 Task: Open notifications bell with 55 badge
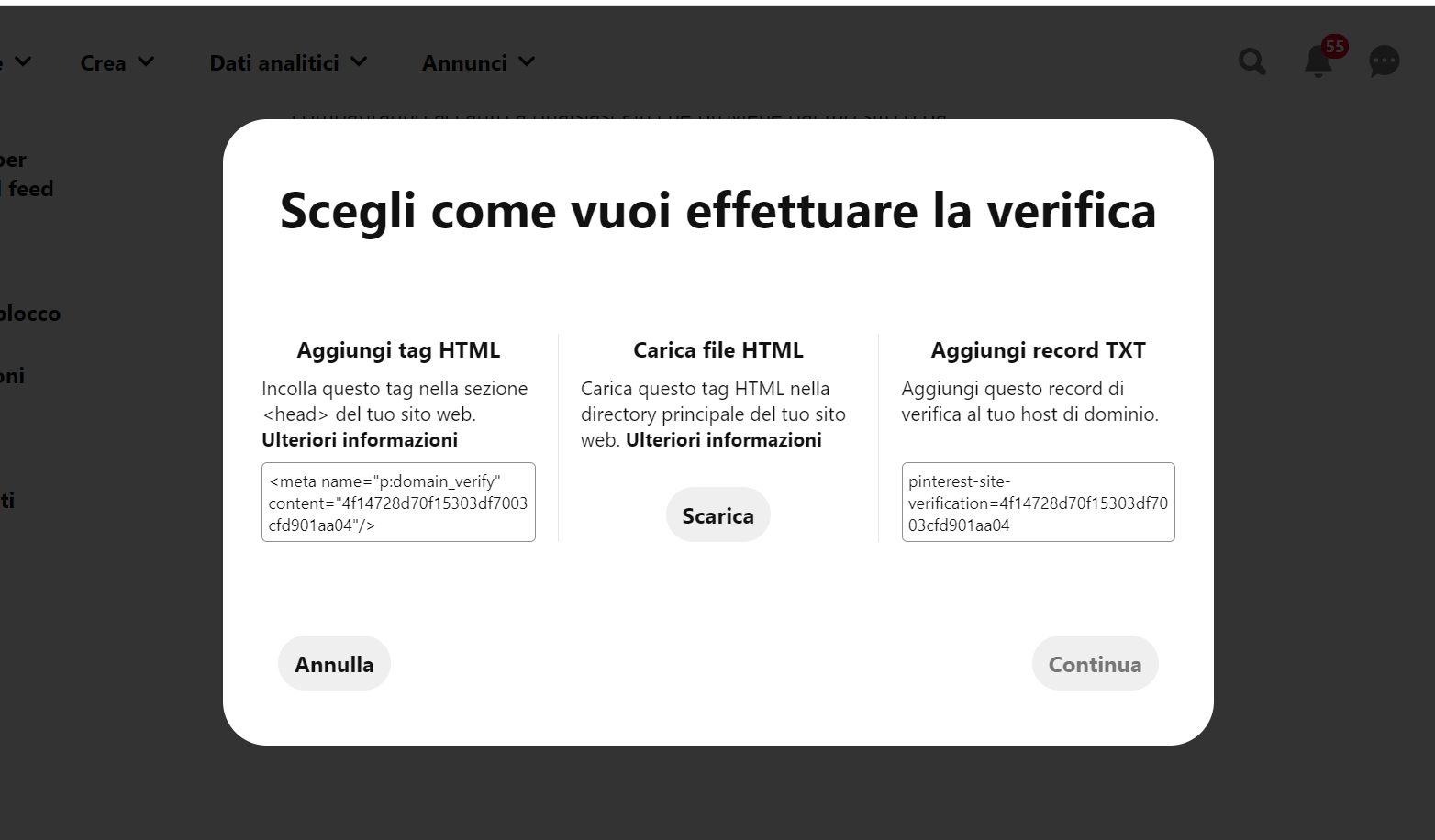pyautogui.click(x=1318, y=61)
